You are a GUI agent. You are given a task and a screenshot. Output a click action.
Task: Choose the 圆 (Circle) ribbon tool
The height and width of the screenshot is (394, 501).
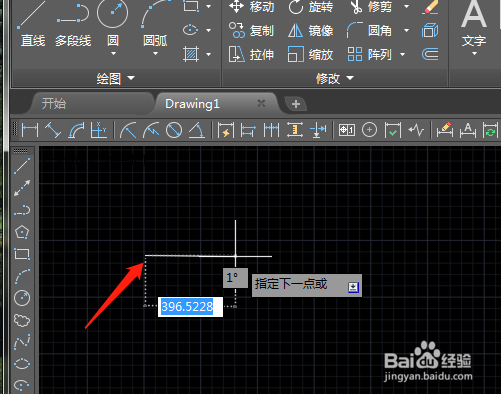pos(113,22)
